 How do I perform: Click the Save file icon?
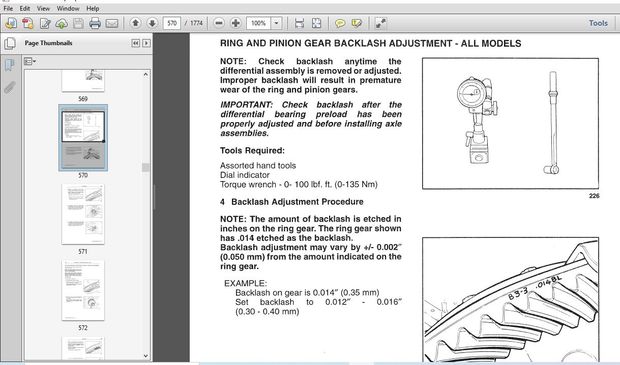click(x=78, y=23)
